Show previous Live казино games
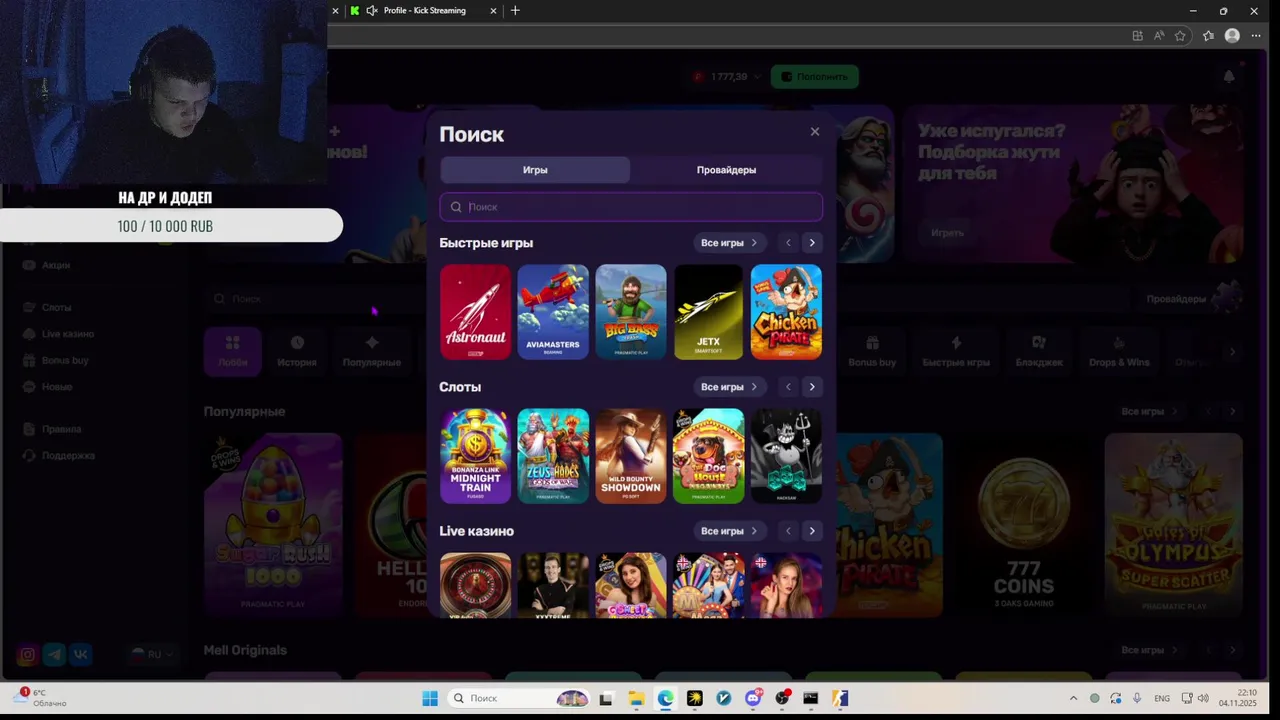This screenshot has width=1280, height=720. pyautogui.click(x=788, y=531)
